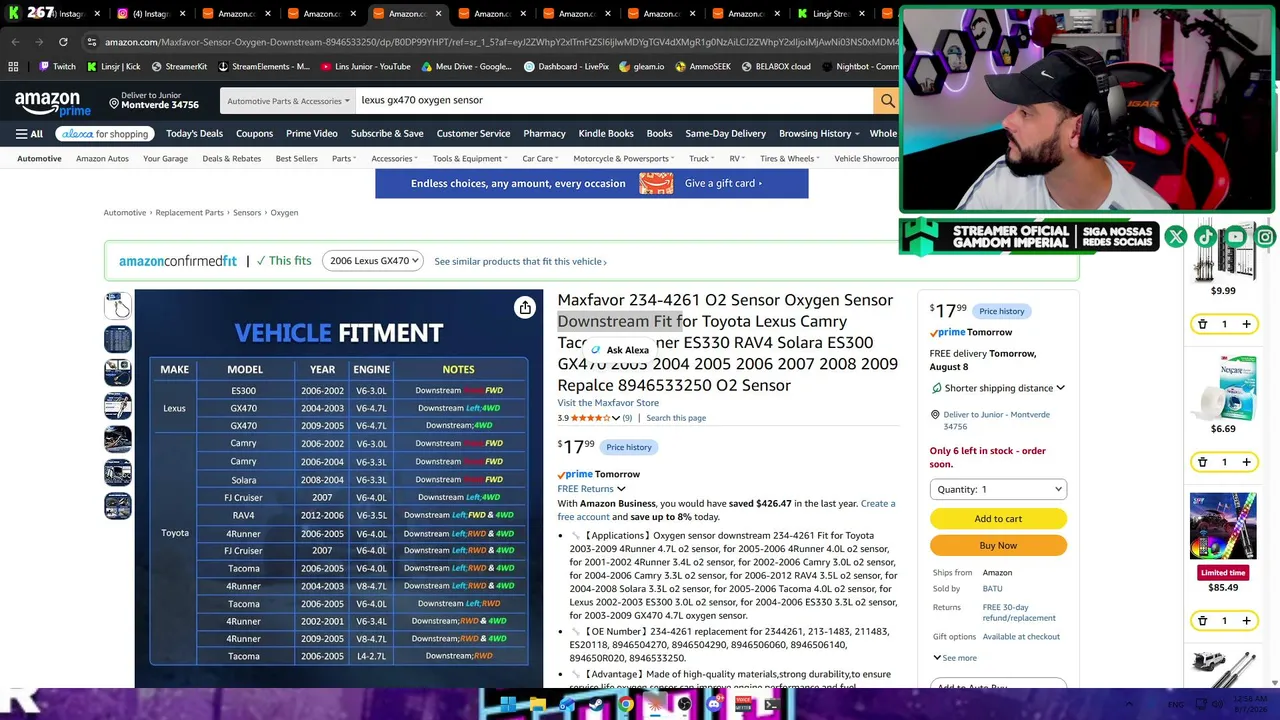Screen dimensions: 1280x720
Task: Click the share icon on the product image
Action: click(x=525, y=308)
